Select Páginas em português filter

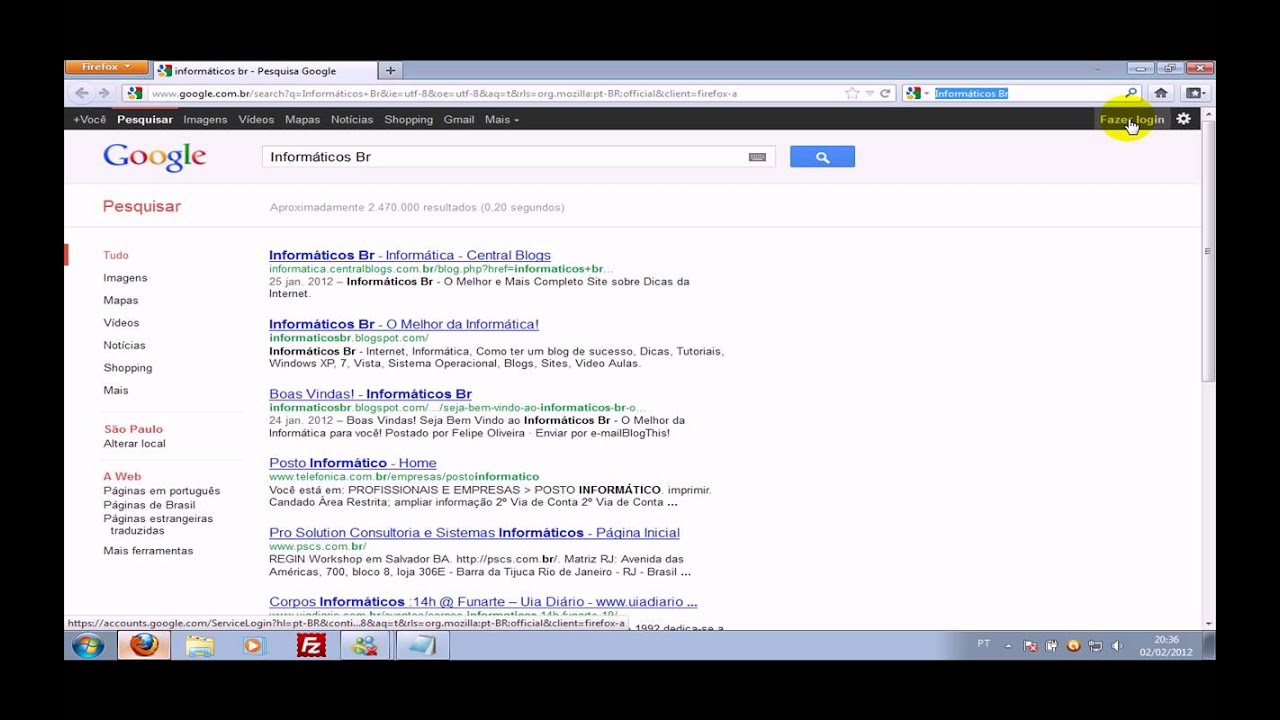(x=161, y=491)
